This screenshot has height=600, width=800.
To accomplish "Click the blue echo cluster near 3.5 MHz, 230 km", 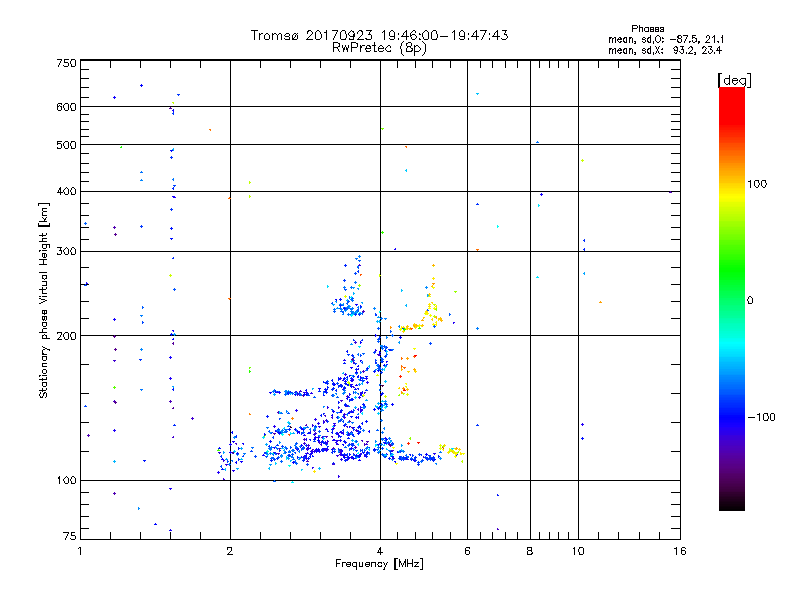I will (348, 307).
